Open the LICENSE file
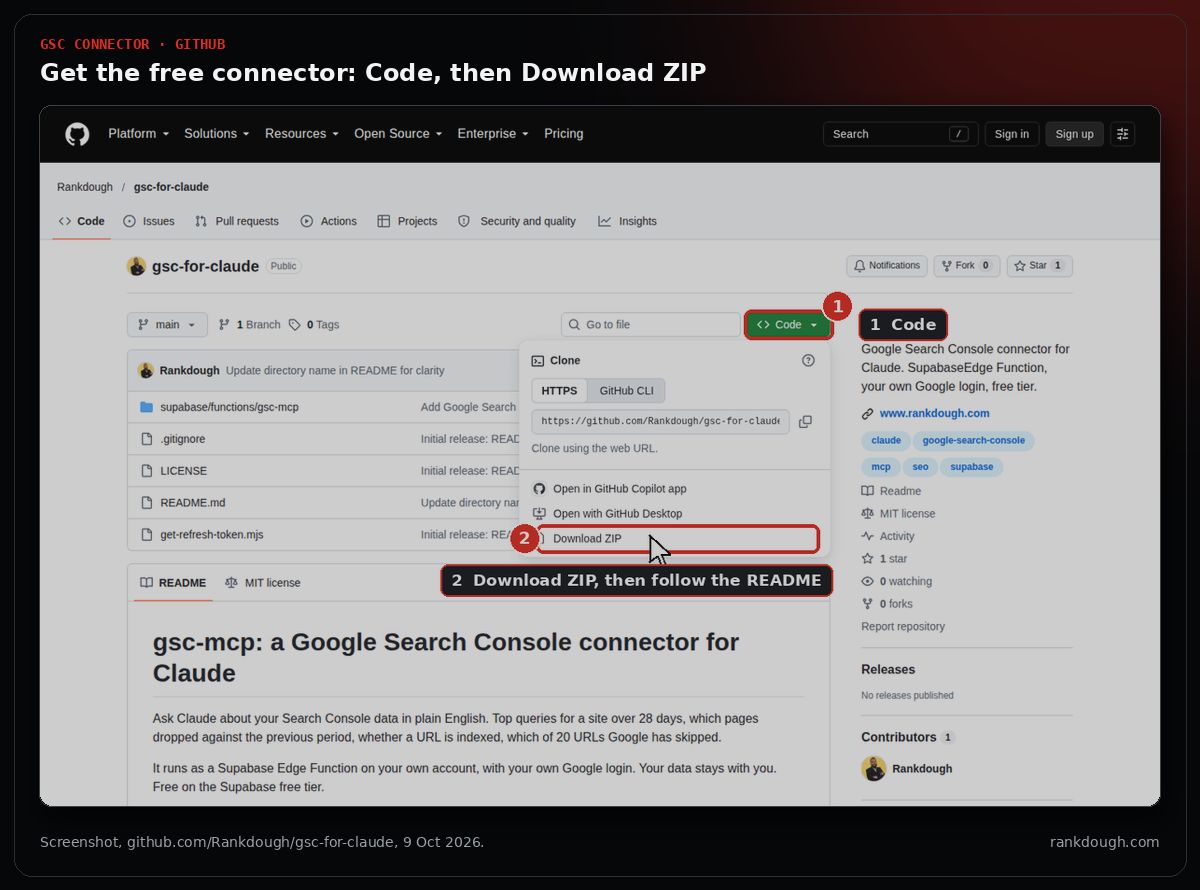1200x890 pixels. tap(183, 471)
